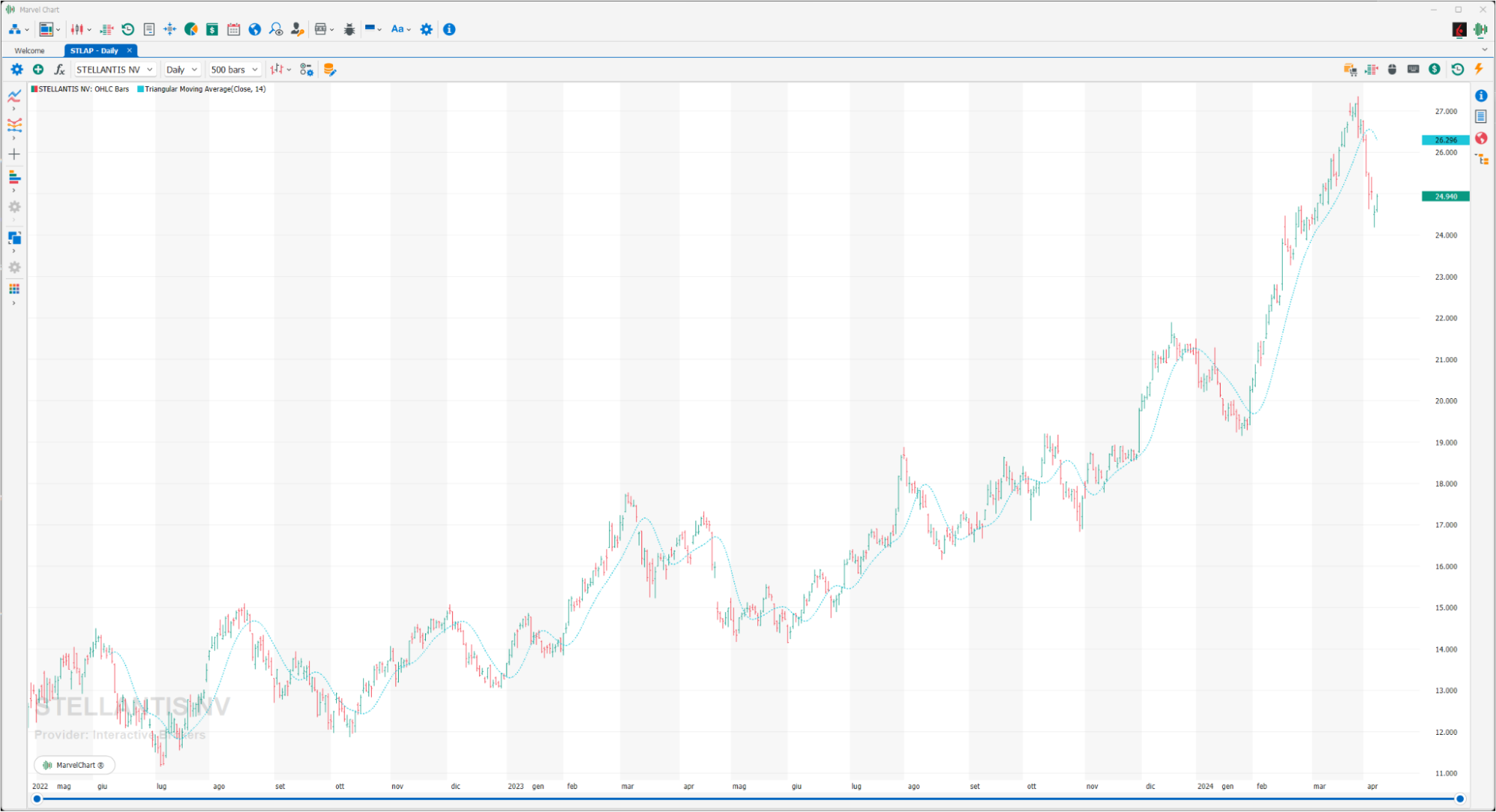Toggle the green history clock in chart toolbar

pos(1457,69)
